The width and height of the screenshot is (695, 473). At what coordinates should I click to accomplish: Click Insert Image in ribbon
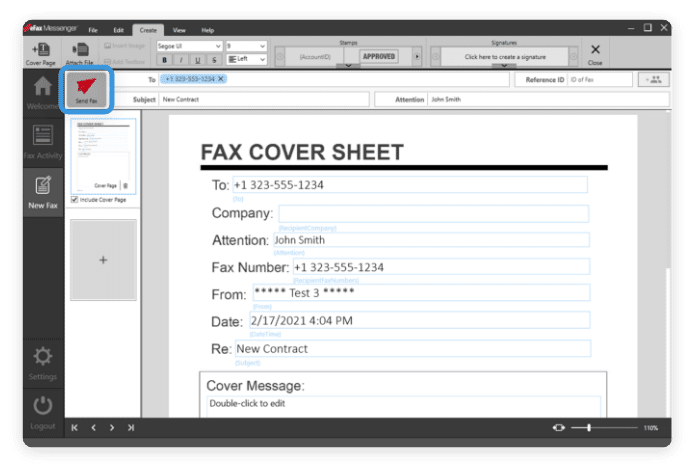125,46
